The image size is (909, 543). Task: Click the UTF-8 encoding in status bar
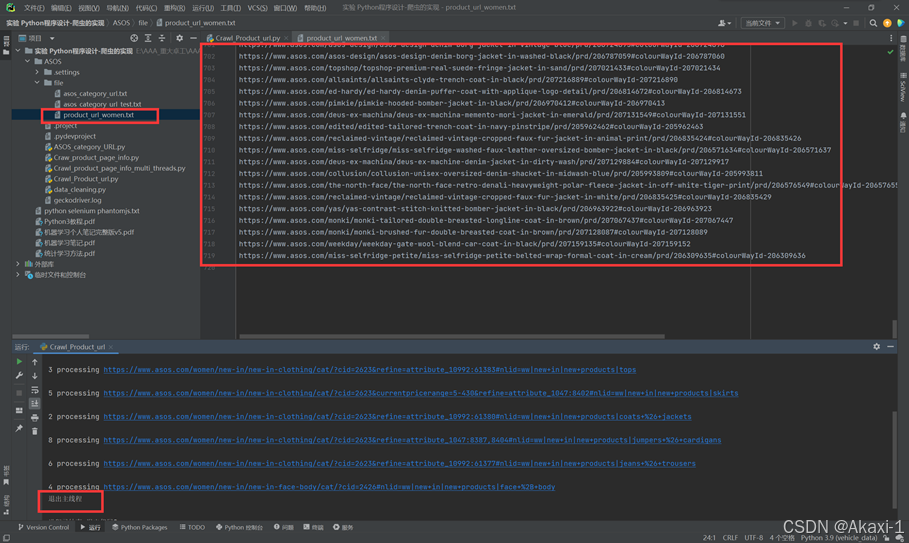(754, 538)
